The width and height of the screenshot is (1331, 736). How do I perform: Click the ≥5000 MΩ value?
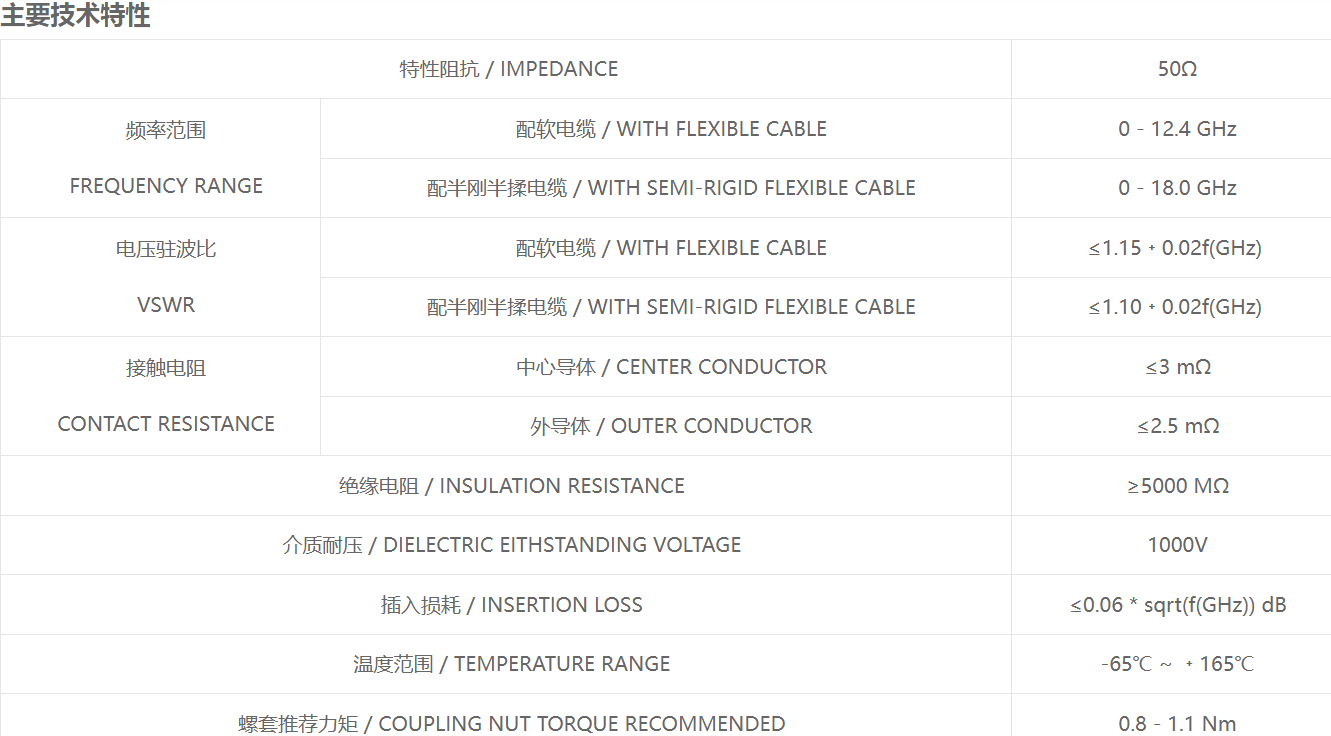[x=1178, y=486]
